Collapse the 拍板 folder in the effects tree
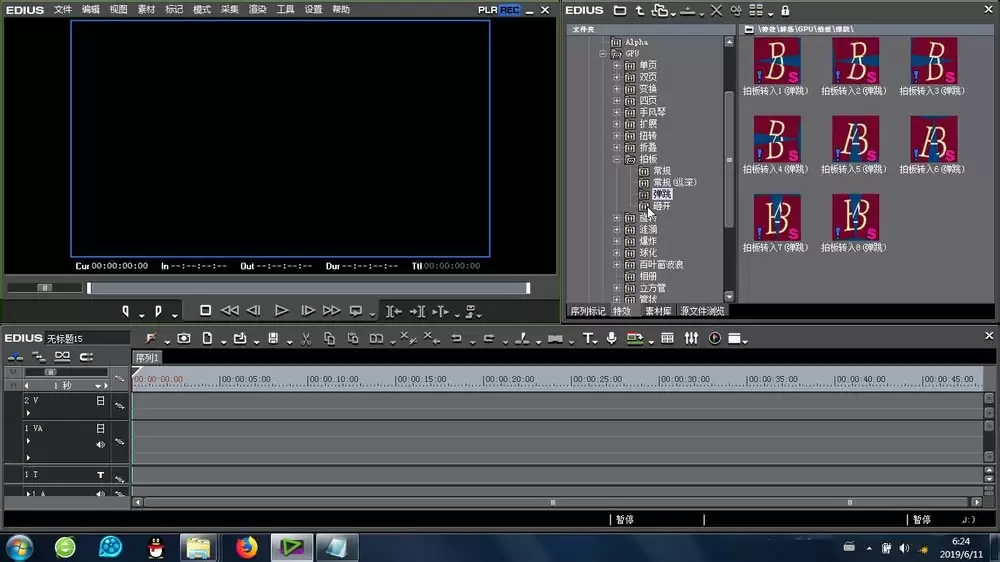The width and height of the screenshot is (1000, 562). [x=617, y=159]
